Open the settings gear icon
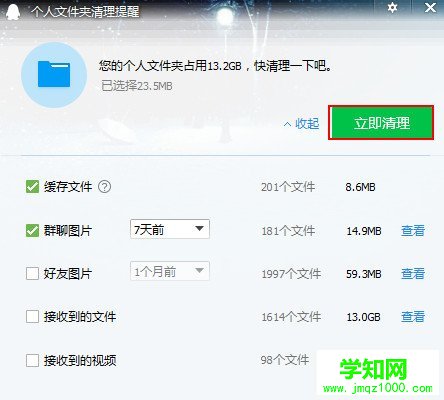Screen dimensions: 444x400 click(392, 8)
